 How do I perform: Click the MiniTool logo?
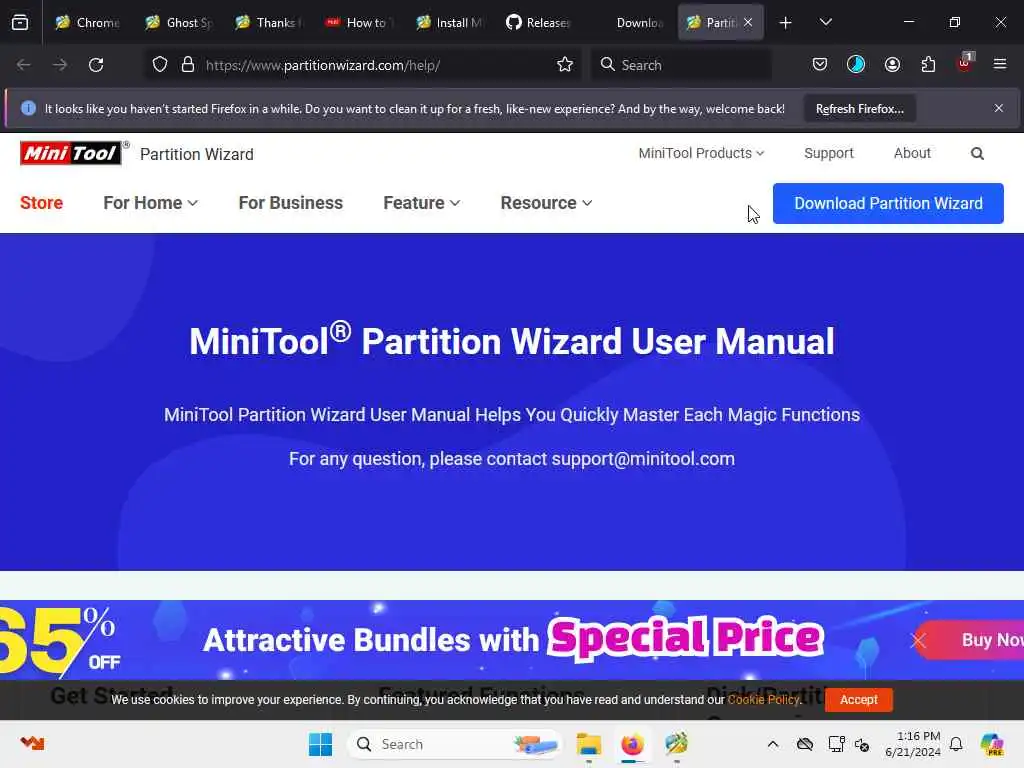tap(71, 153)
